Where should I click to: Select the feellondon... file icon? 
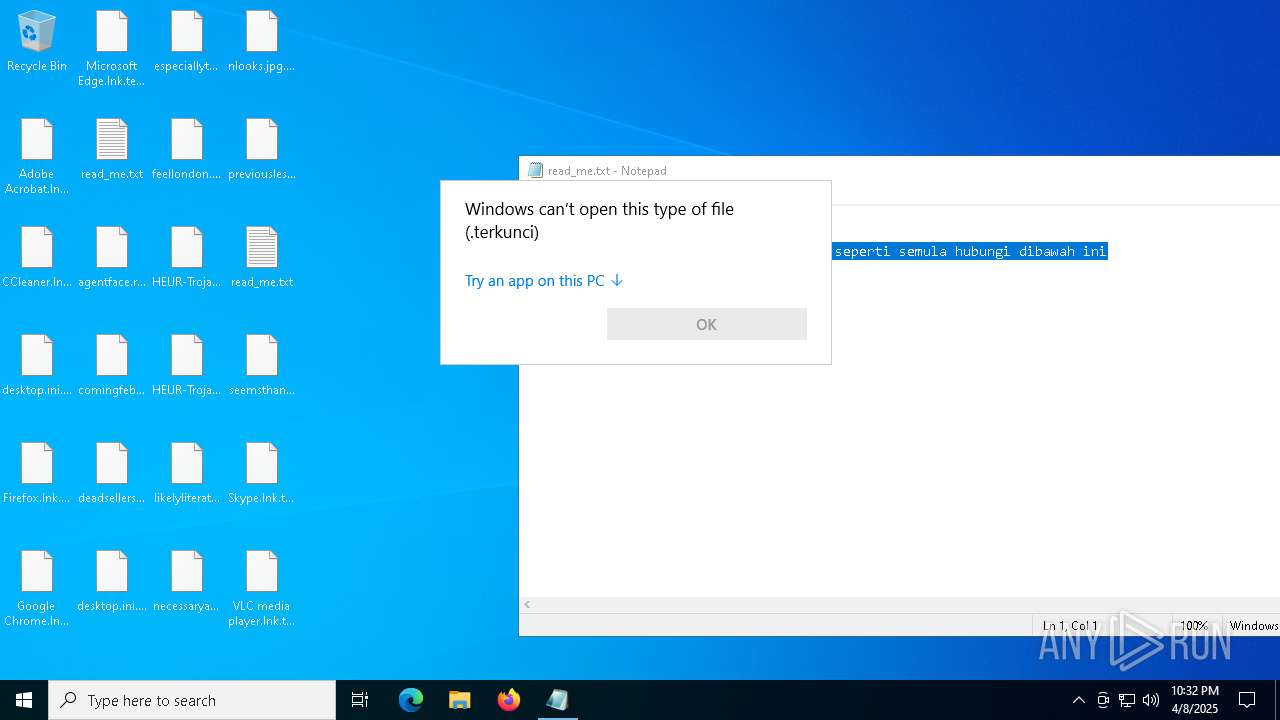click(x=187, y=150)
